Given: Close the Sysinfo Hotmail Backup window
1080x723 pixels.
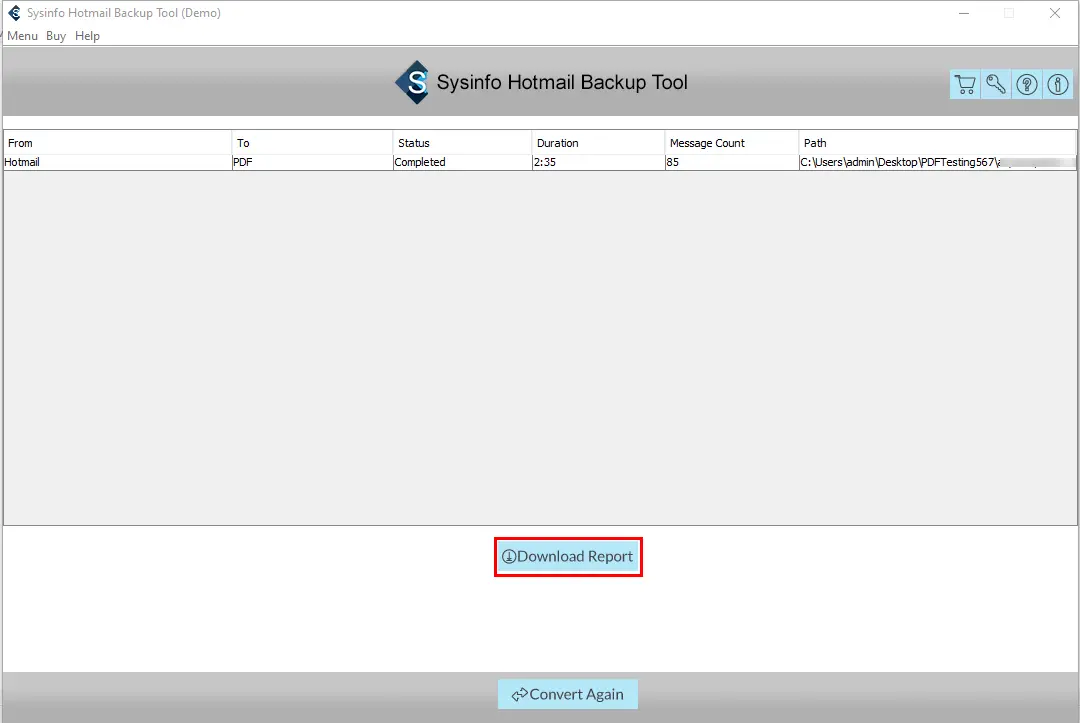Looking at the screenshot, I should pos(1055,13).
